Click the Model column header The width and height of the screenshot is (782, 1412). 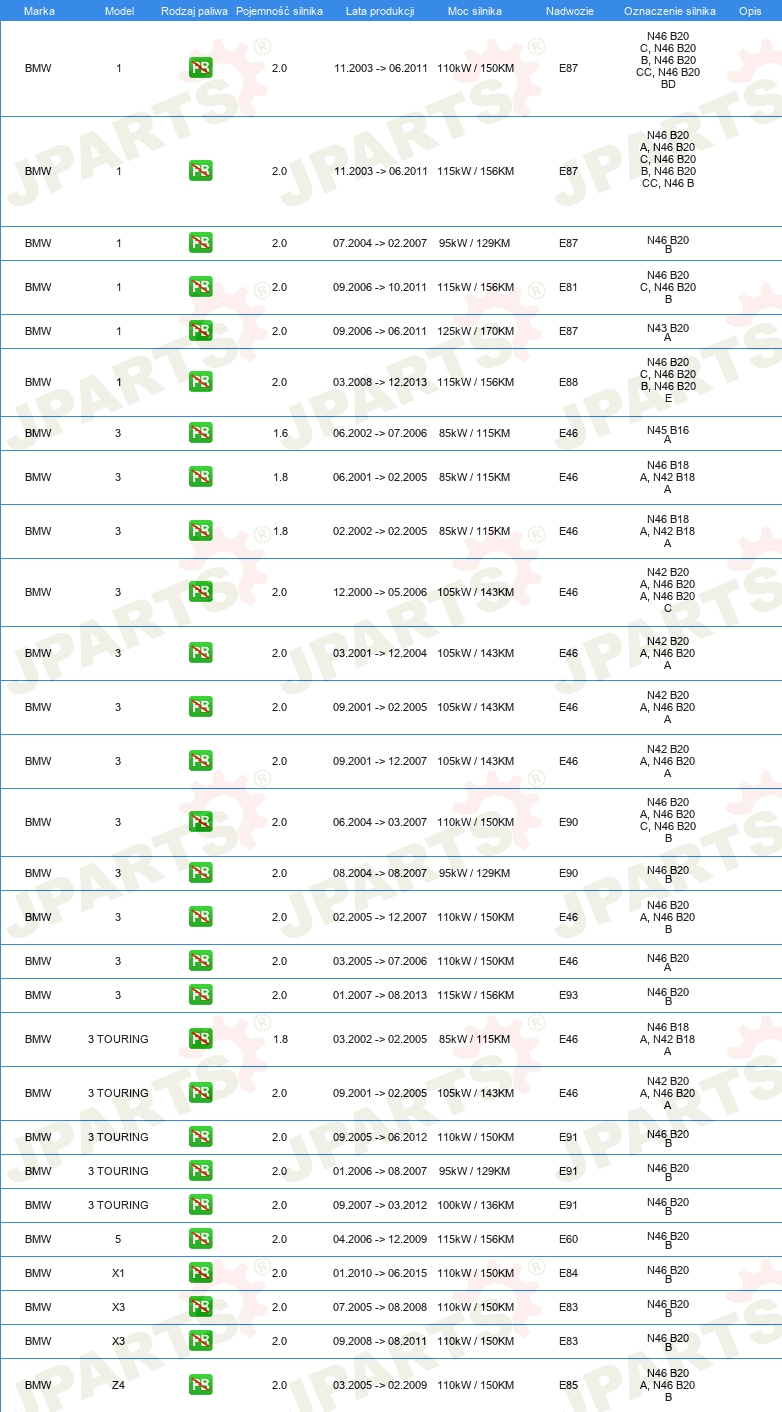click(x=119, y=10)
